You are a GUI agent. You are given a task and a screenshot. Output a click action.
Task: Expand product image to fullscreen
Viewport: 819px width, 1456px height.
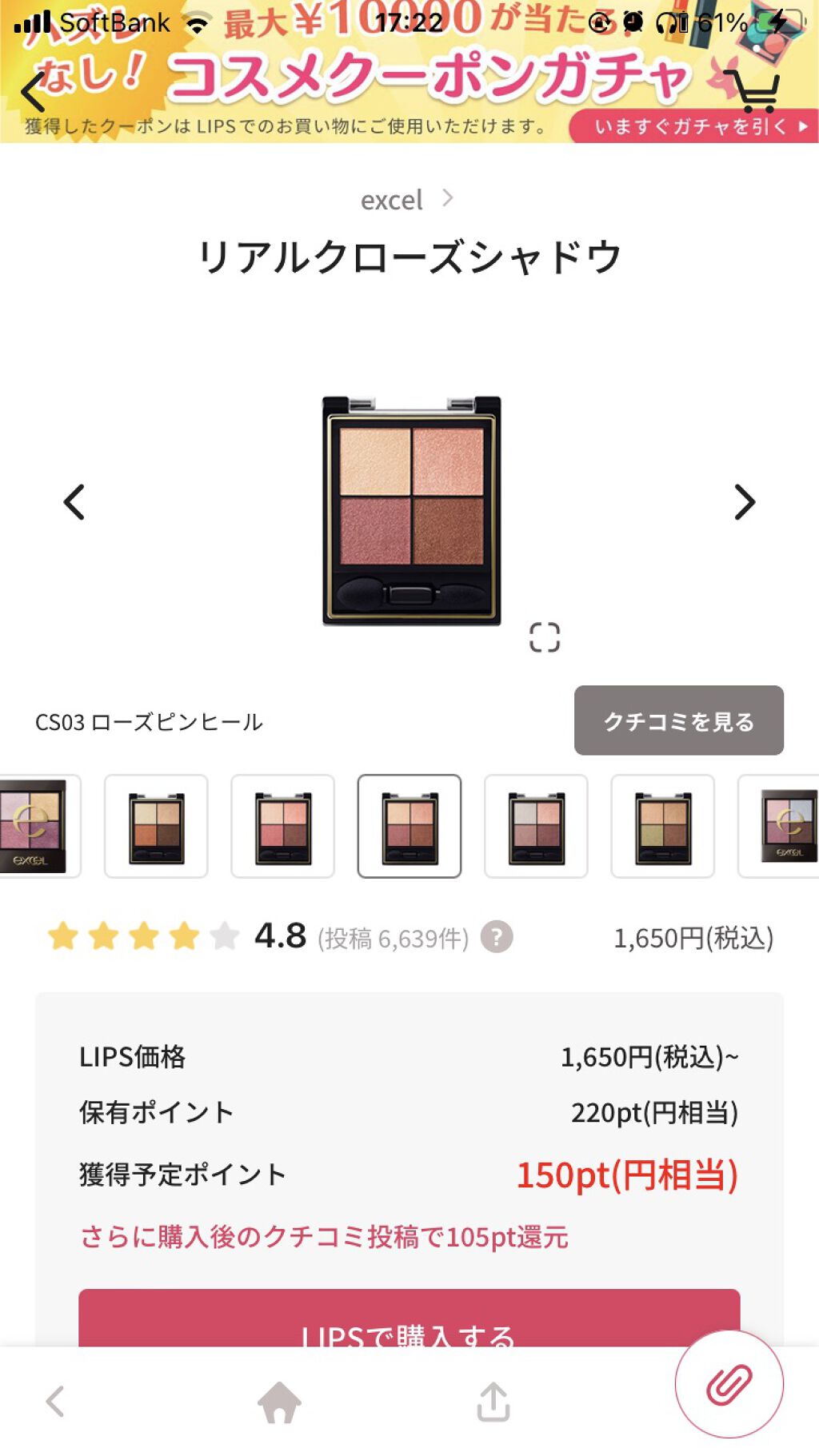[545, 637]
